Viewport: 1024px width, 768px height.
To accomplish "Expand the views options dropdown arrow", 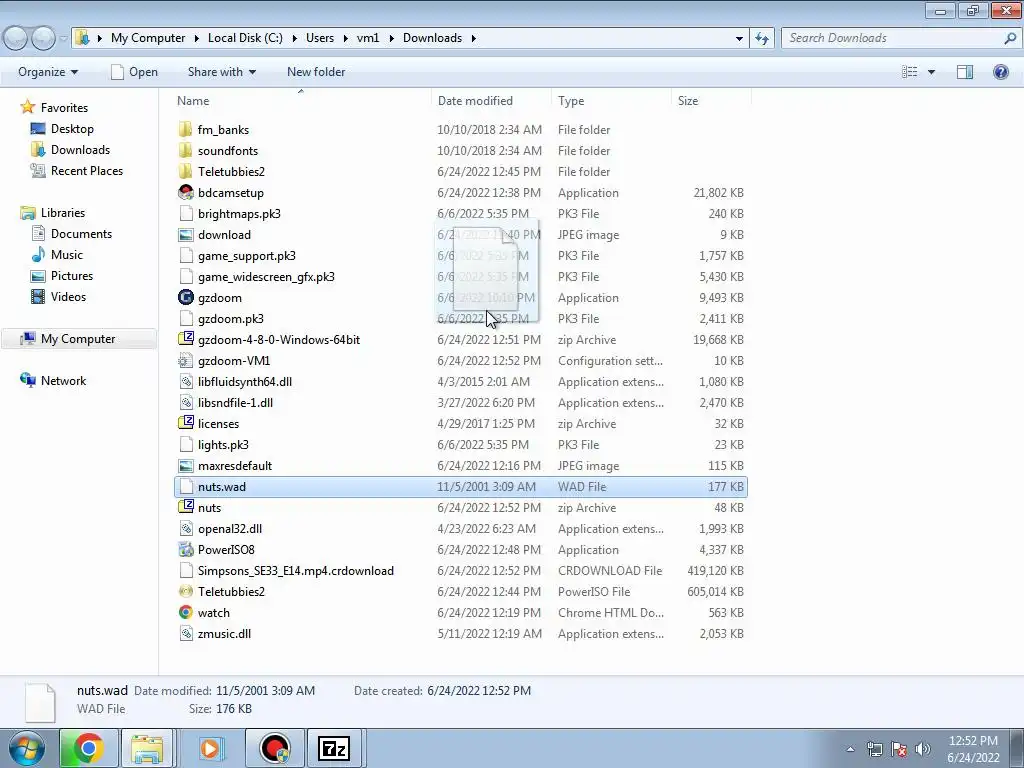I will [931, 72].
